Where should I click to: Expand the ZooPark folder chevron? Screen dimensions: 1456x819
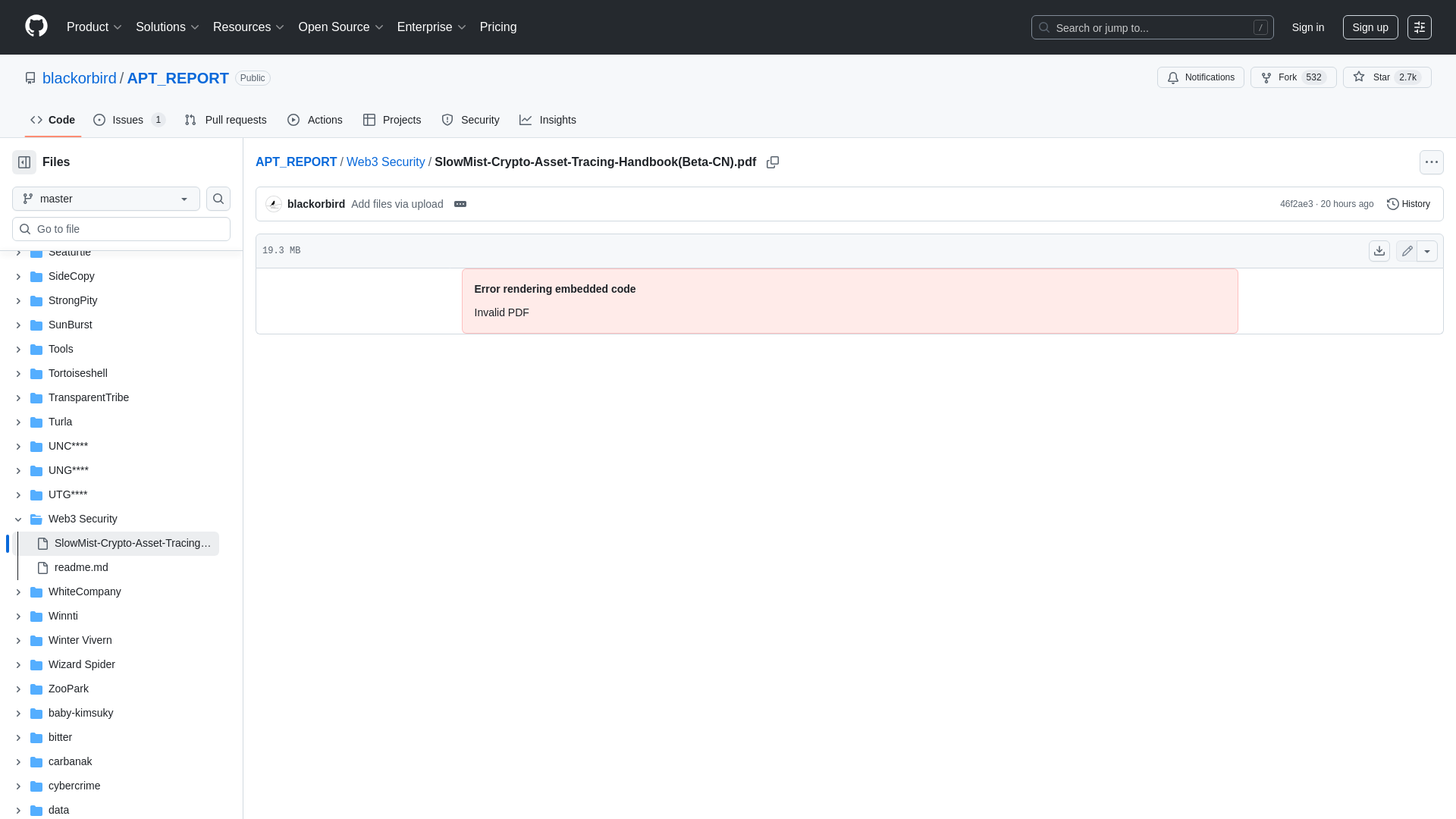tap(18, 689)
